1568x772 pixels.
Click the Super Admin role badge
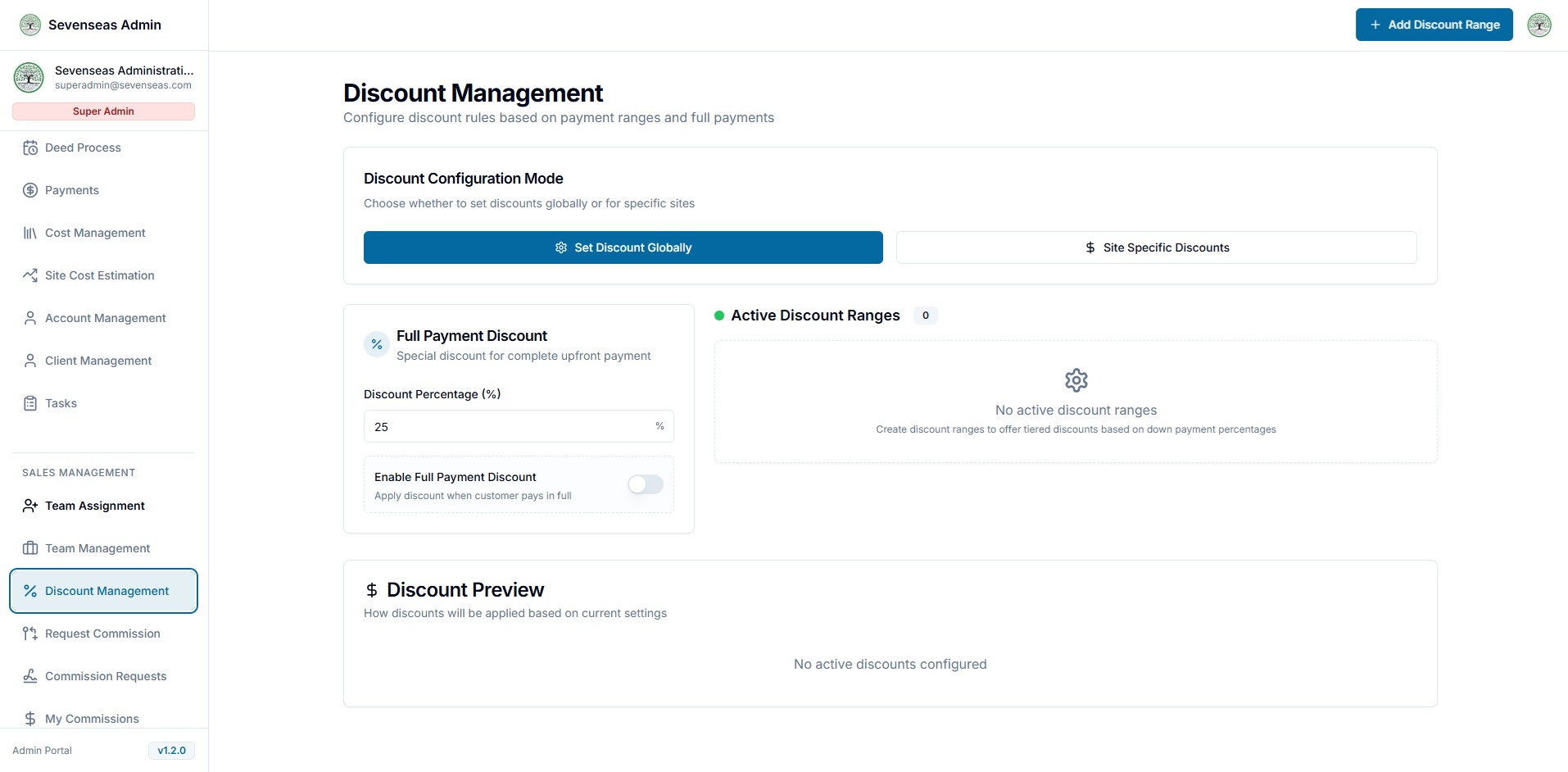(x=103, y=111)
